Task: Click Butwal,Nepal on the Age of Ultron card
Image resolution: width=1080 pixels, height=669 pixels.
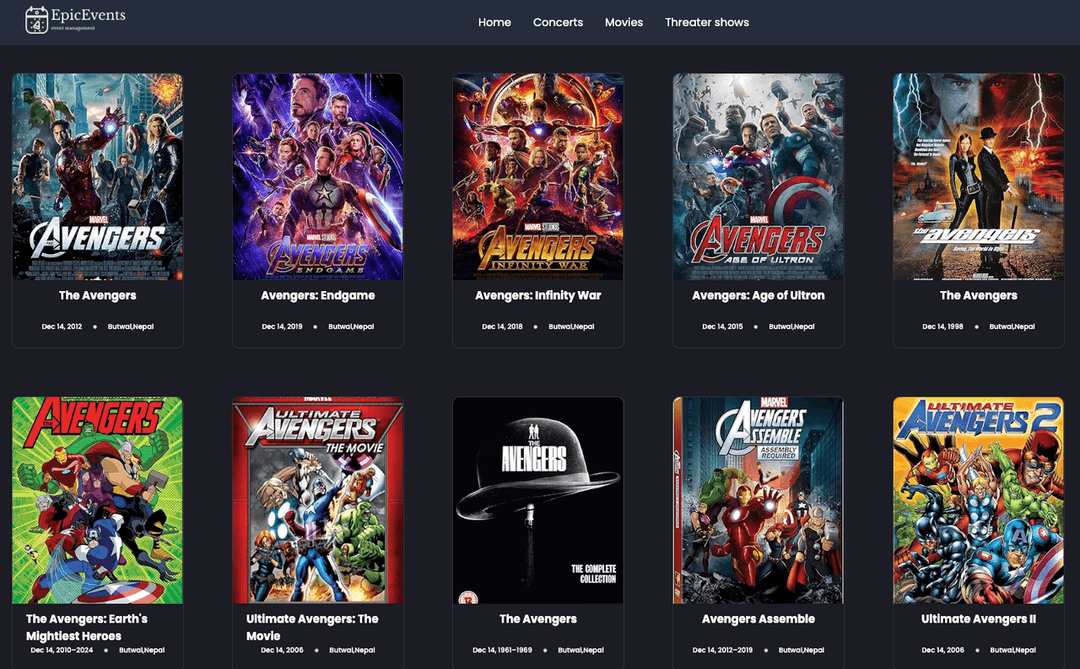Action: point(792,326)
